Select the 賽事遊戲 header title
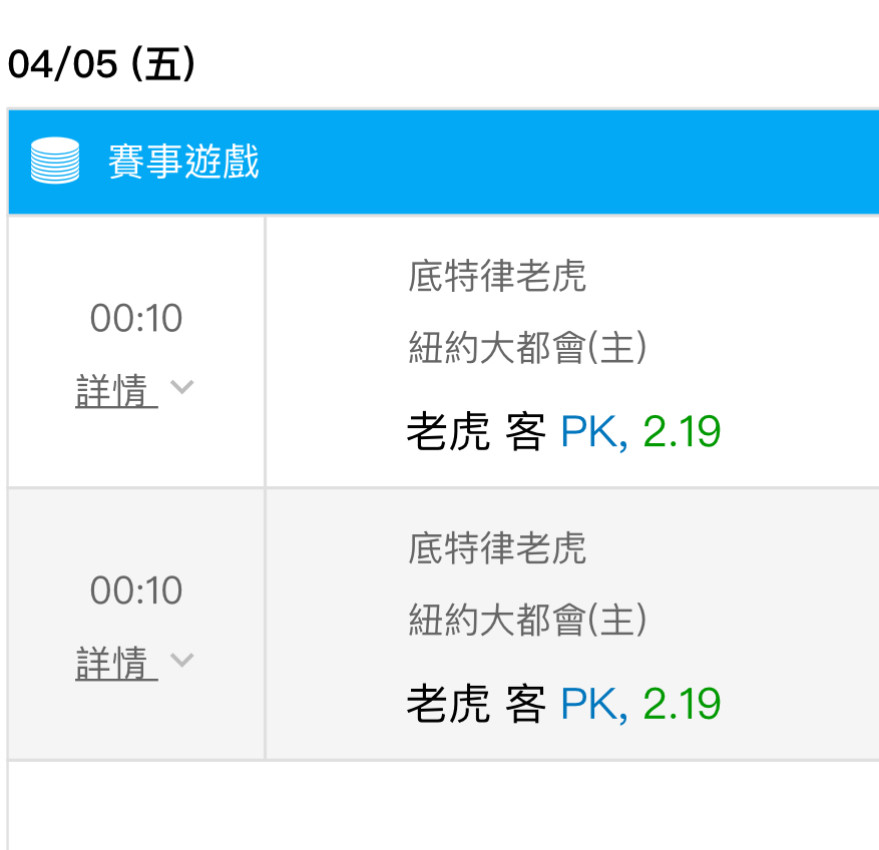The image size is (879, 850). [x=184, y=161]
